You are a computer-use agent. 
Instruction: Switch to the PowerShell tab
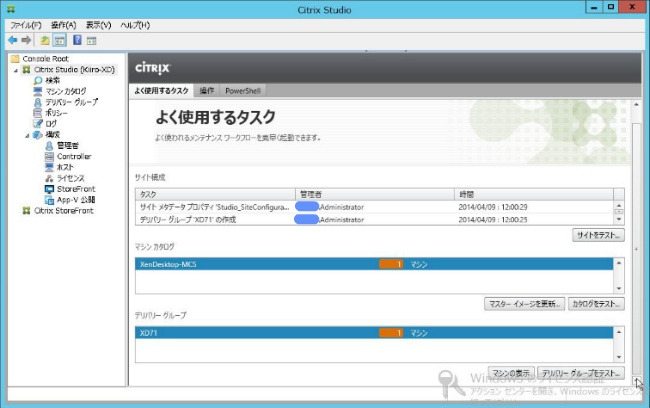tap(243, 90)
